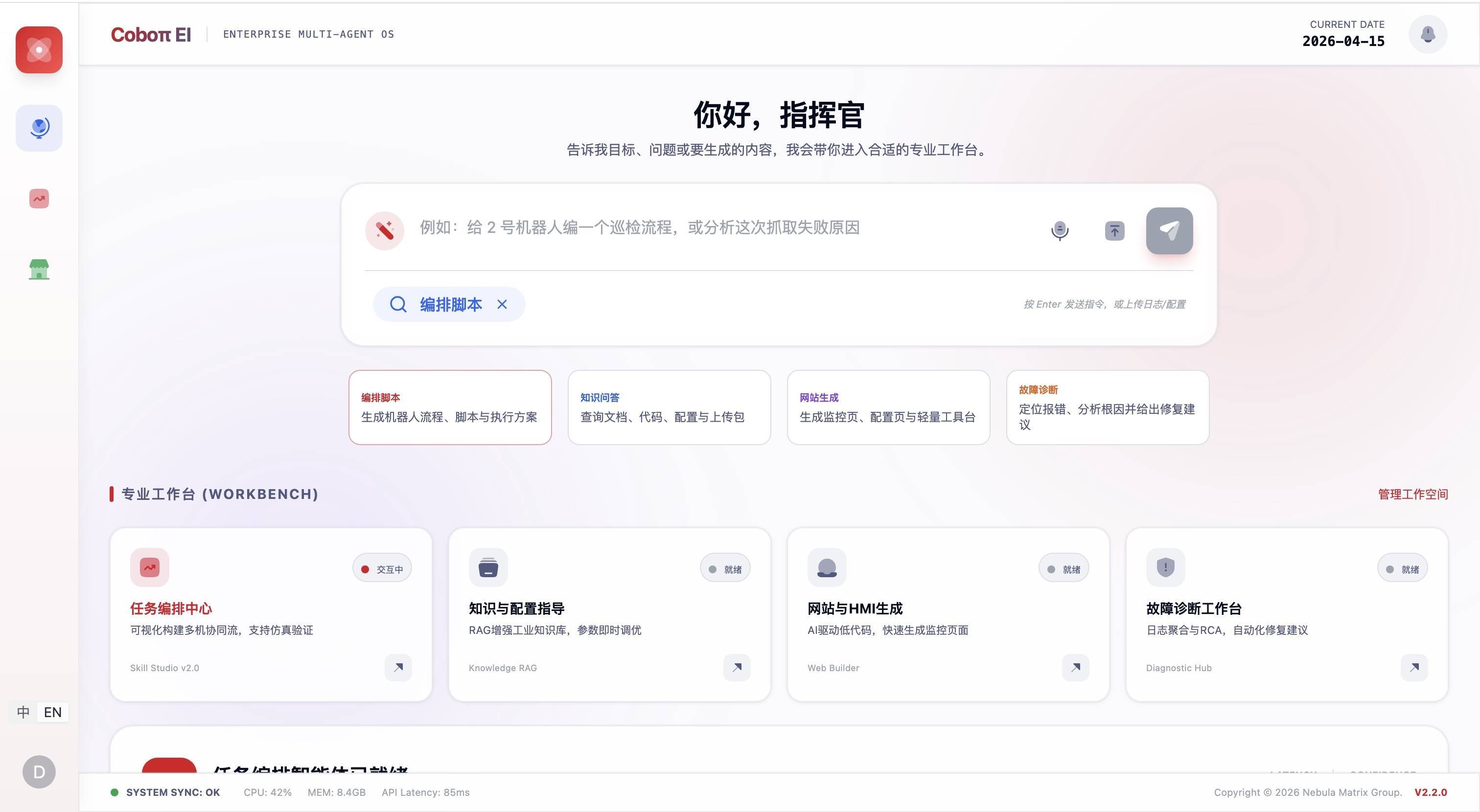
Task: Select the 网站生成 suggestion card
Action: click(x=888, y=407)
